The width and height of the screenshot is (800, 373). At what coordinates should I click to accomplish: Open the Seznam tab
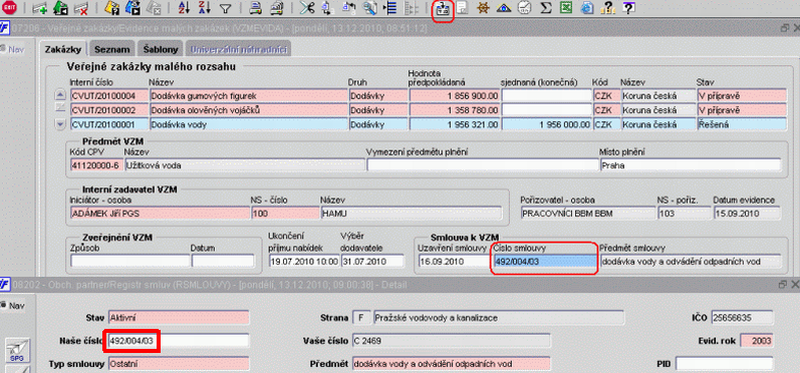(x=112, y=49)
